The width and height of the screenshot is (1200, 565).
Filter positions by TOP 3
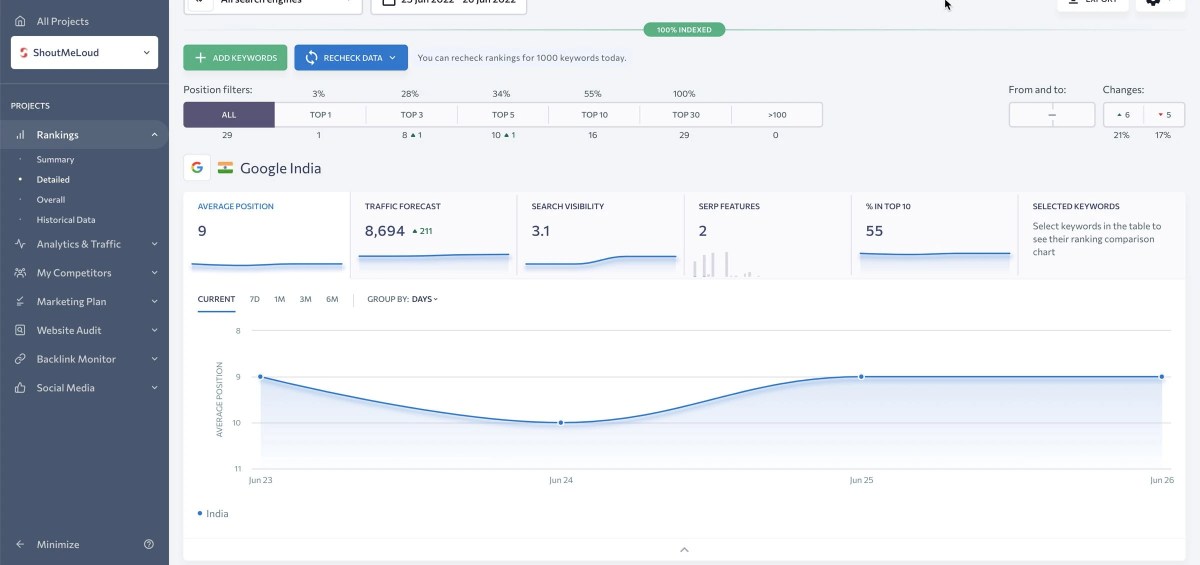pos(412,115)
